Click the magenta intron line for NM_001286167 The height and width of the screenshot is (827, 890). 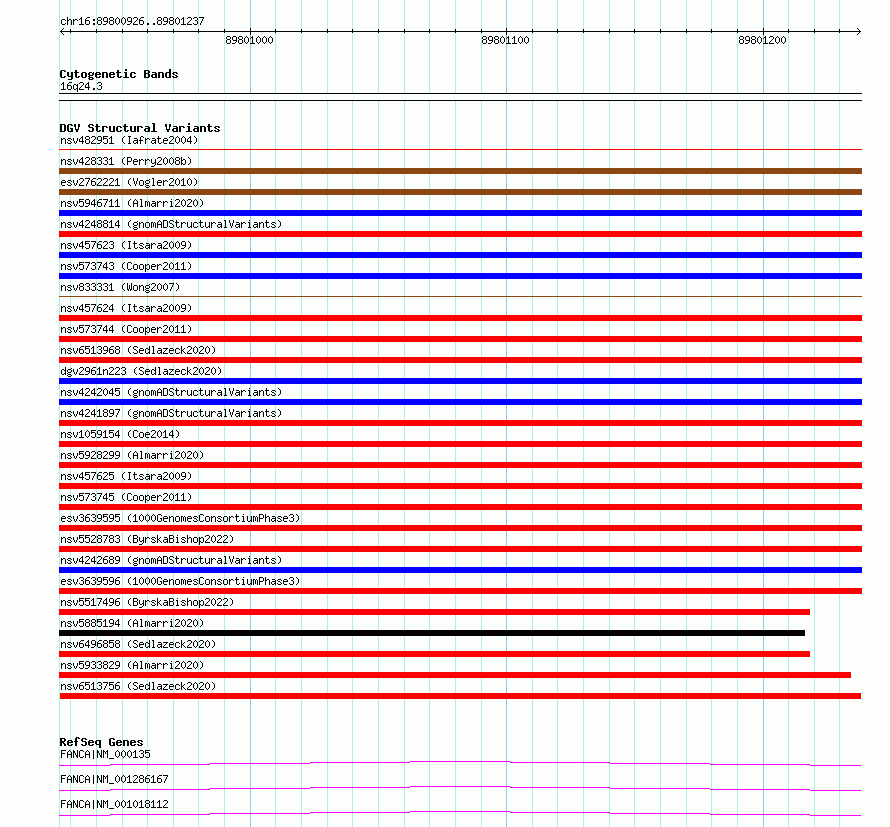460,787
